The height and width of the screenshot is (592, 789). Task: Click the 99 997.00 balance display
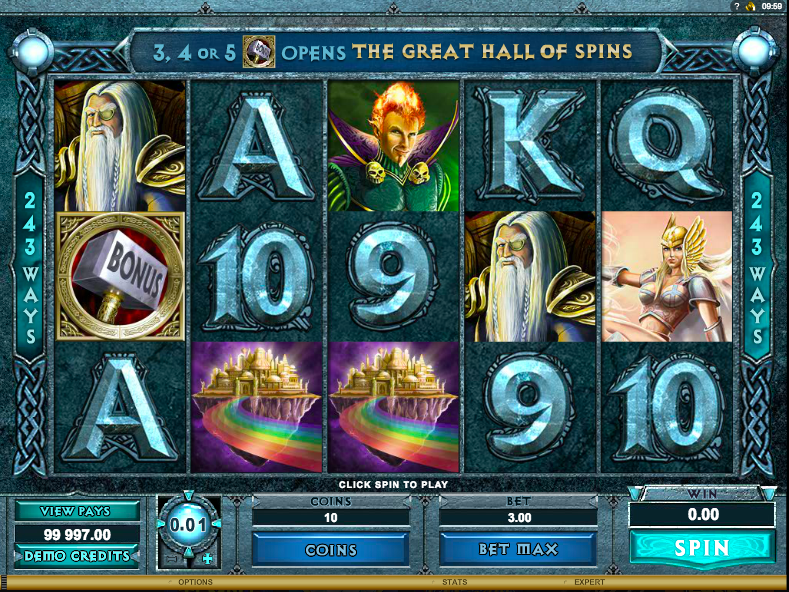point(77,534)
